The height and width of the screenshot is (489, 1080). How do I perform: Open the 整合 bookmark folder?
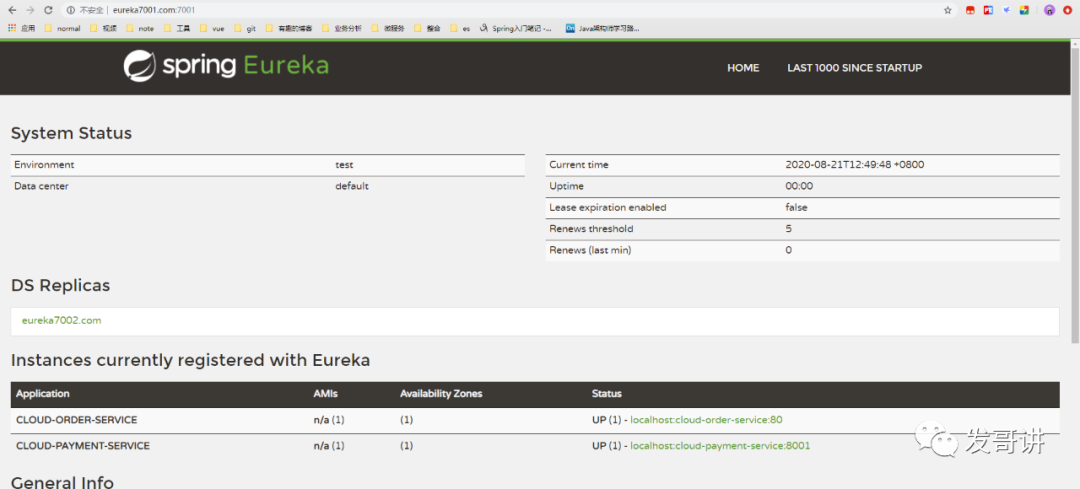pos(428,28)
